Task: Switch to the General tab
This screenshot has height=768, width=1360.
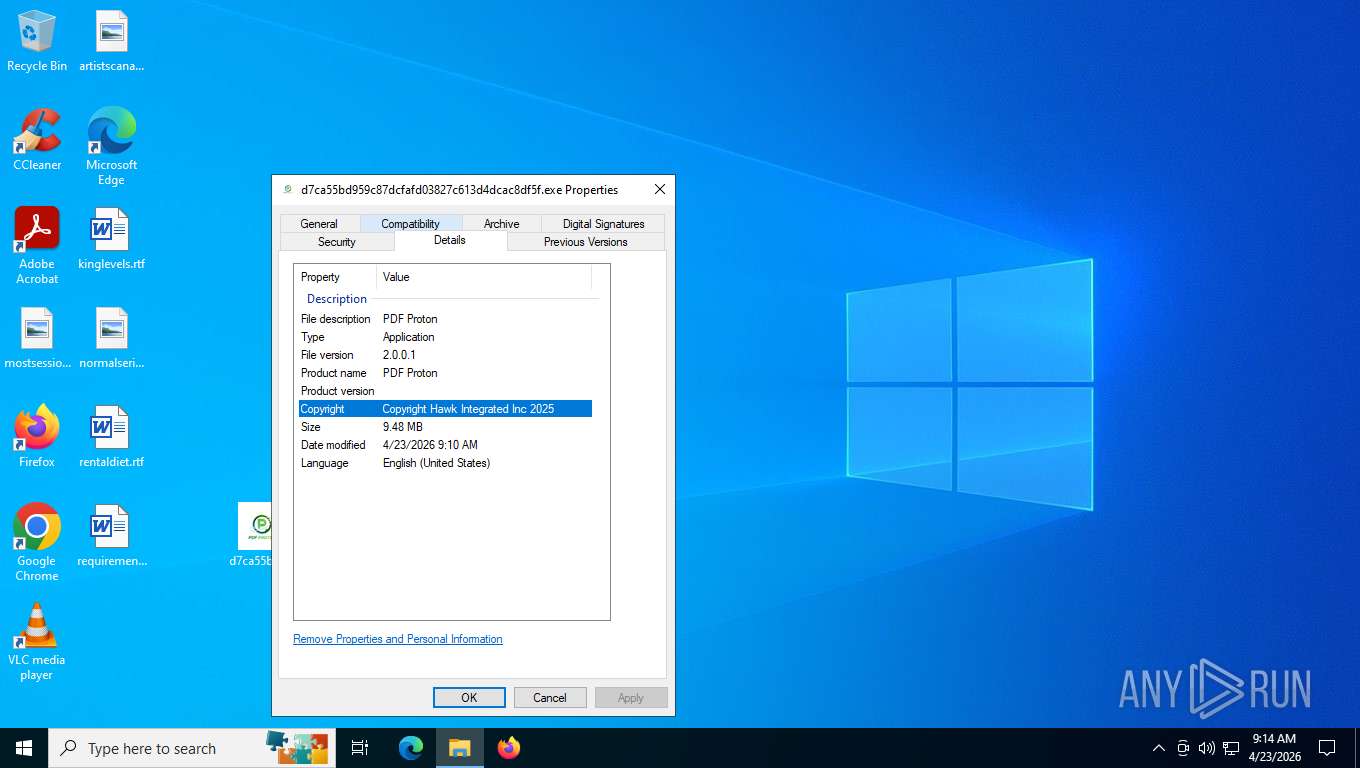Action: (319, 224)
